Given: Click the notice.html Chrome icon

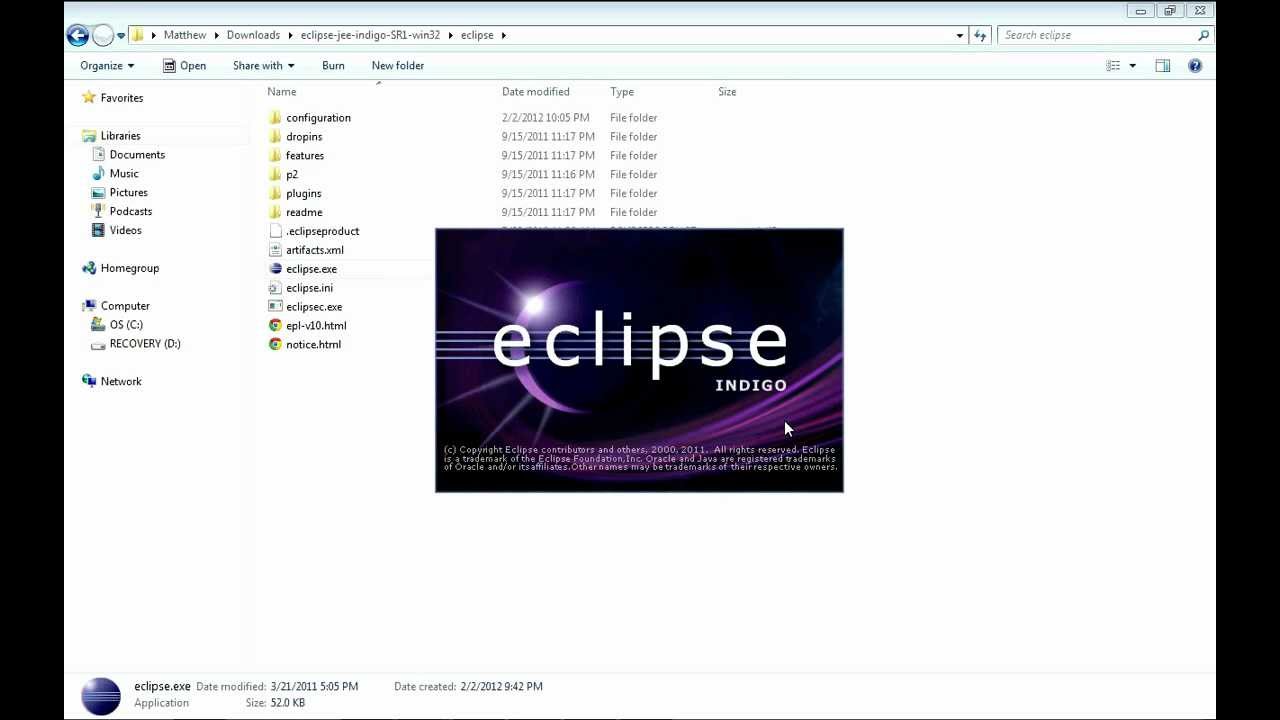Looking at the screenshot, I should [x=275, y=345].
